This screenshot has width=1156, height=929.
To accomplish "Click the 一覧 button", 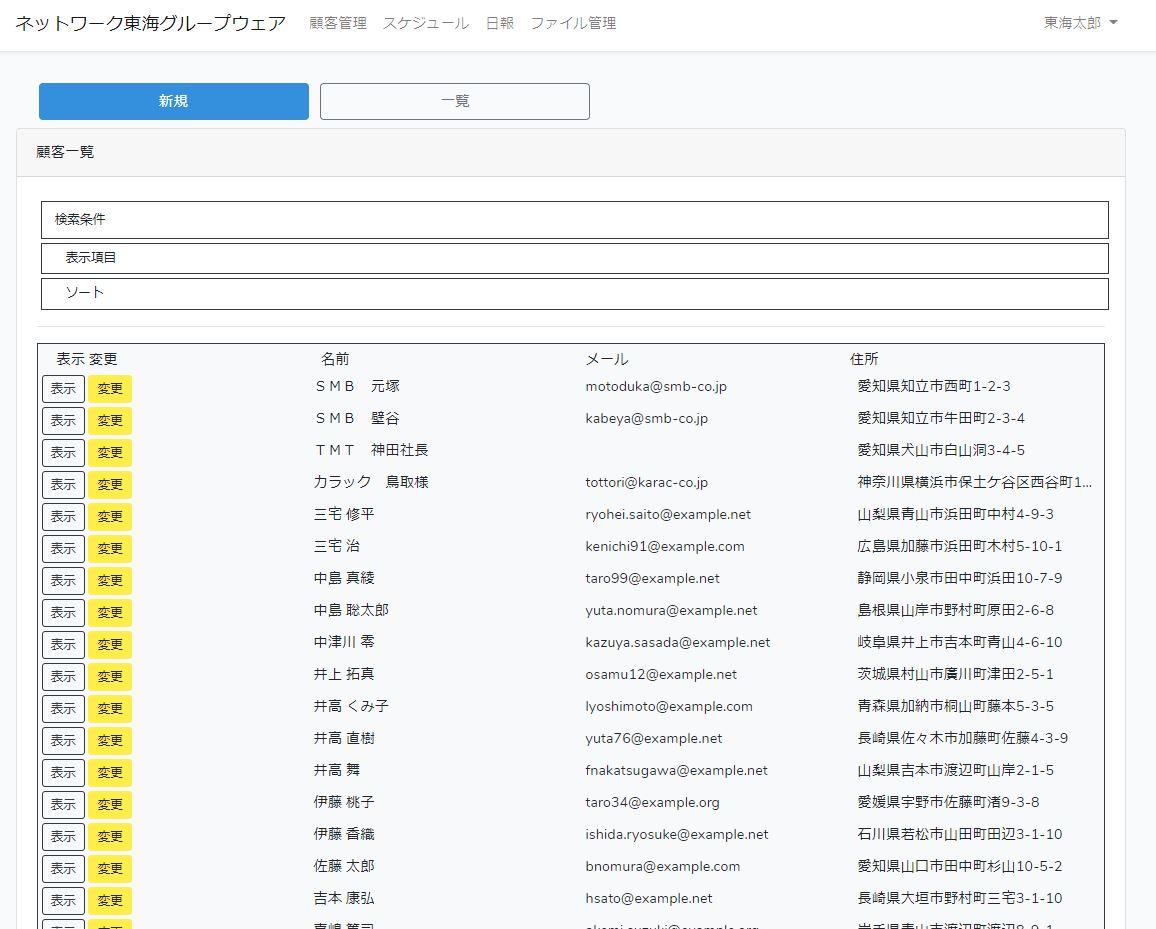I will click(455, 101).
